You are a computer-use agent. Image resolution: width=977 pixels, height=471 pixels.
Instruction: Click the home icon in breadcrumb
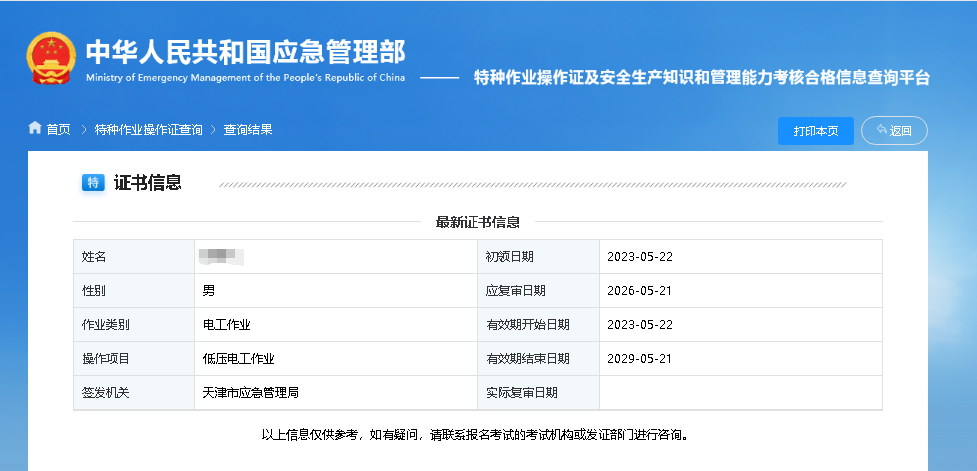point(35,129)
